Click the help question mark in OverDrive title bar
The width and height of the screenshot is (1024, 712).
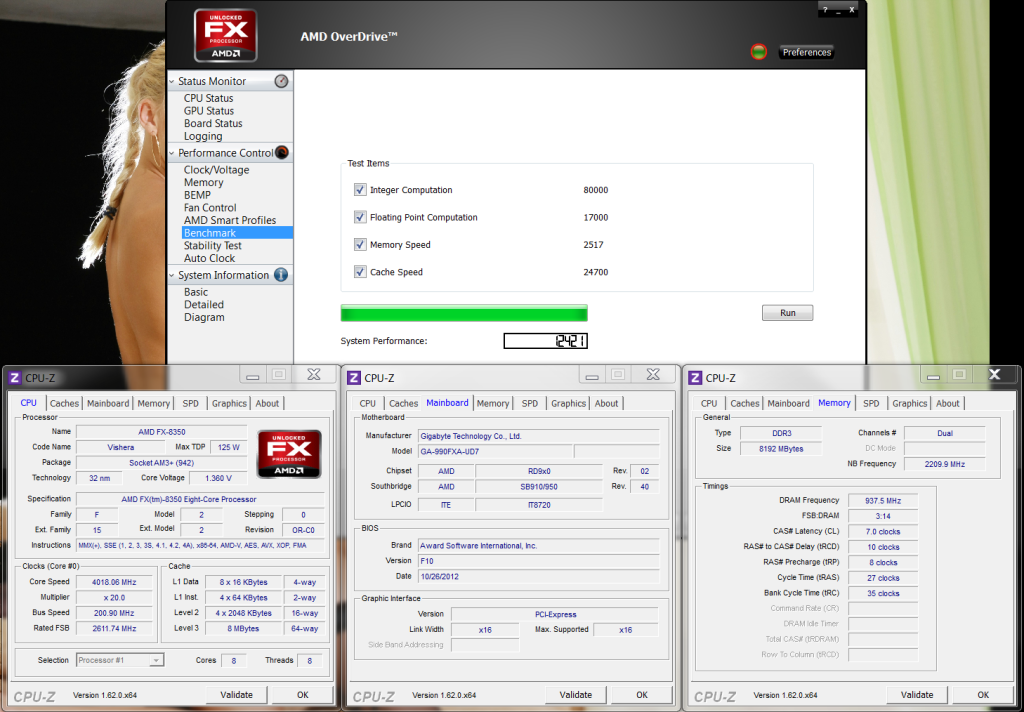tap(825, 10)
